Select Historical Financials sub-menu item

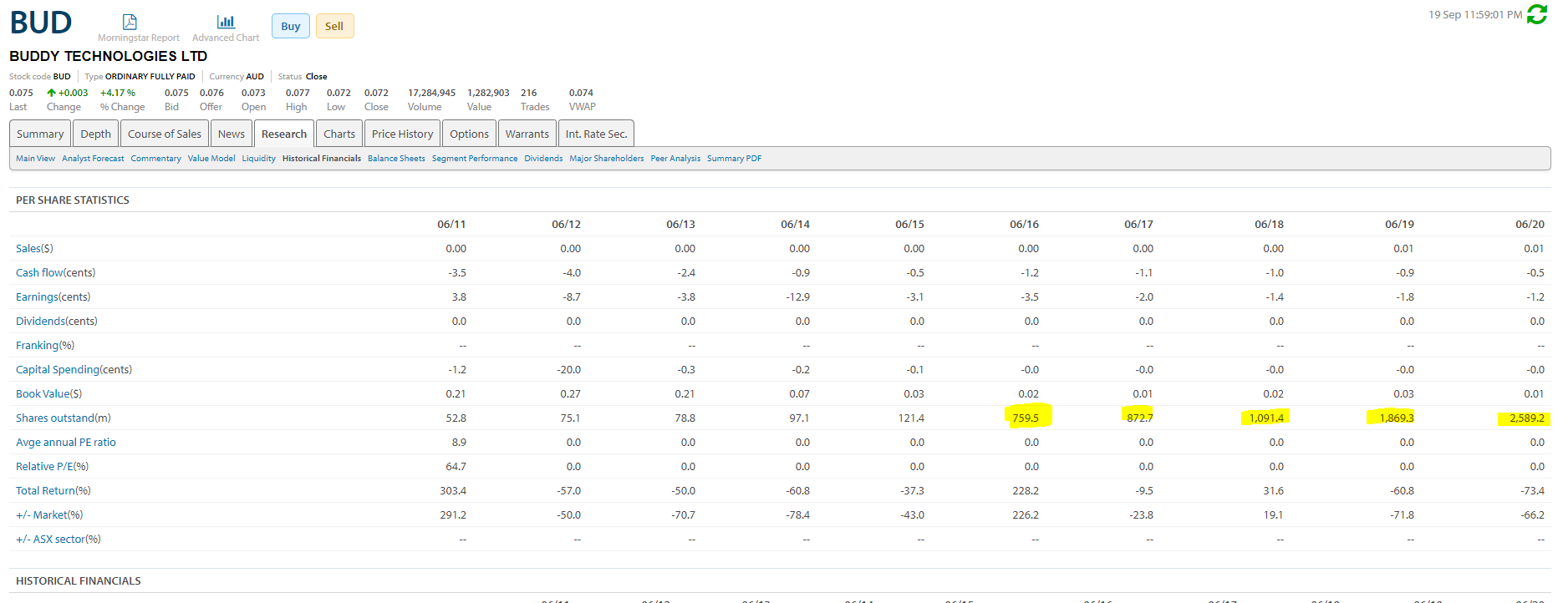pyautogui.click(x=322, y=158)
